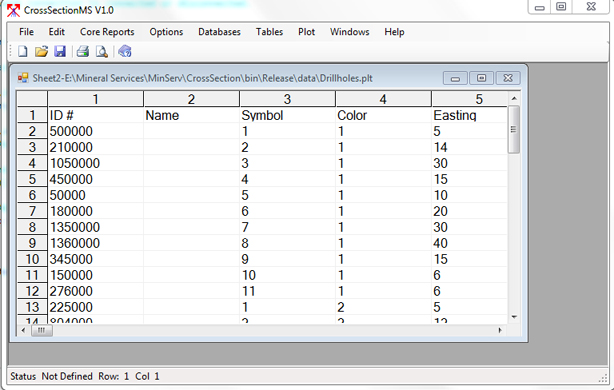Click the cell containing 1050000

(x=96, y=163)
